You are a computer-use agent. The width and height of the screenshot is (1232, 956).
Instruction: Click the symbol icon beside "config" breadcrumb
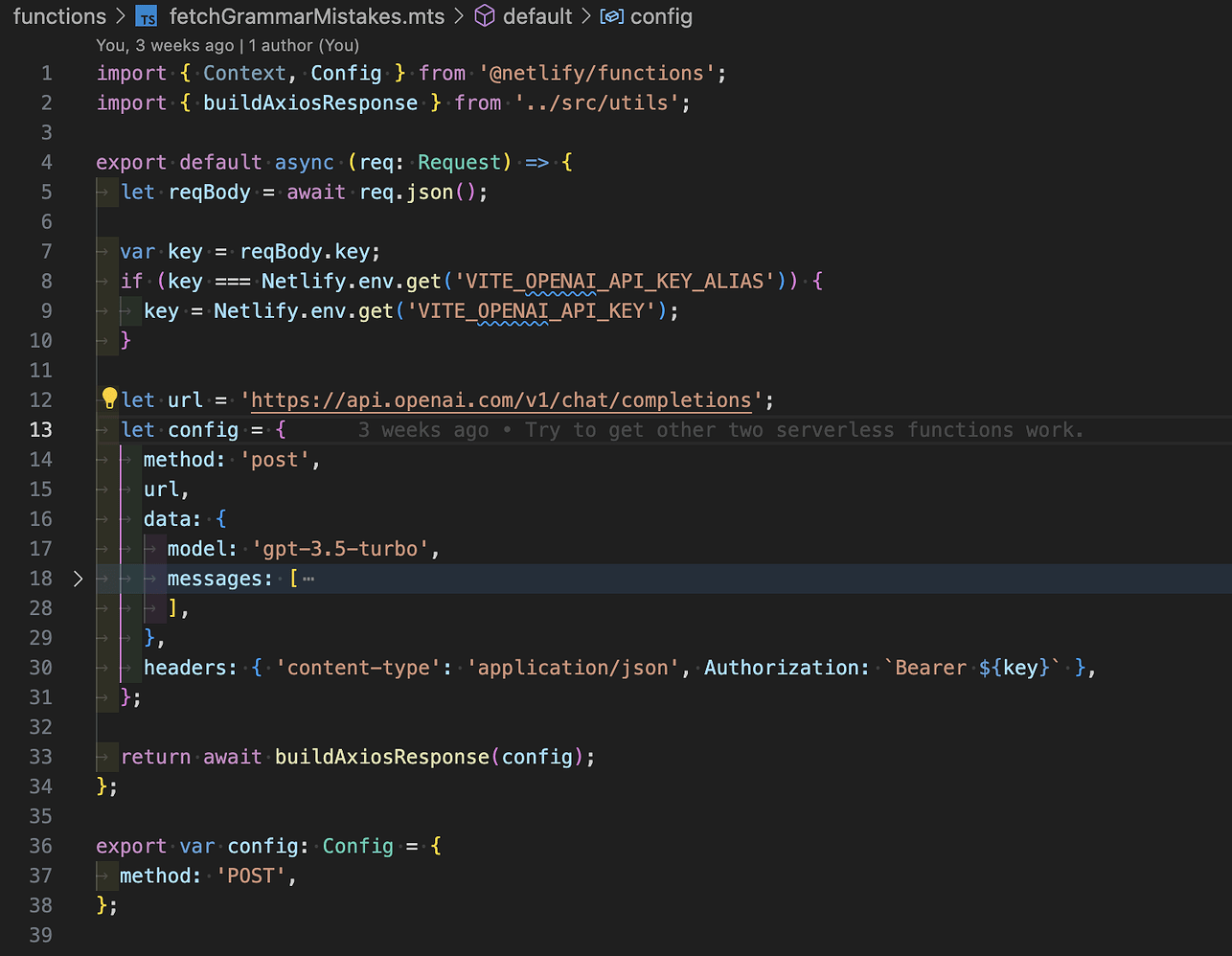612,15
